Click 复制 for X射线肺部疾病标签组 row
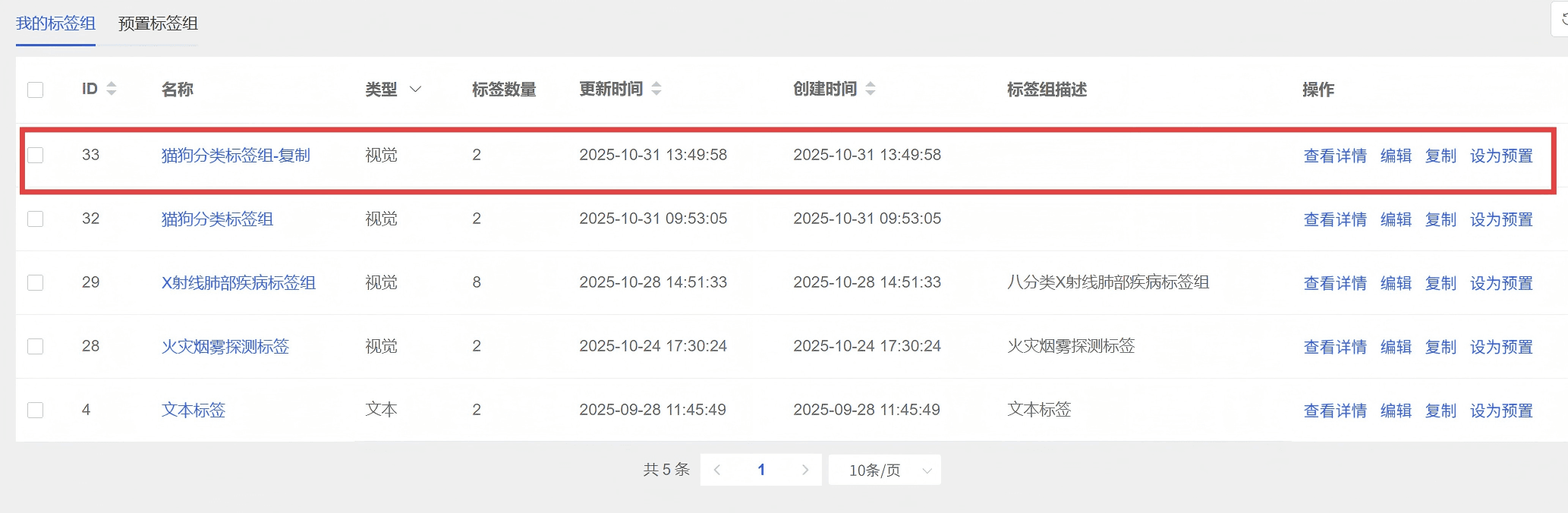This screenshot has width=1568, height=513. [x=1440, y=283]
